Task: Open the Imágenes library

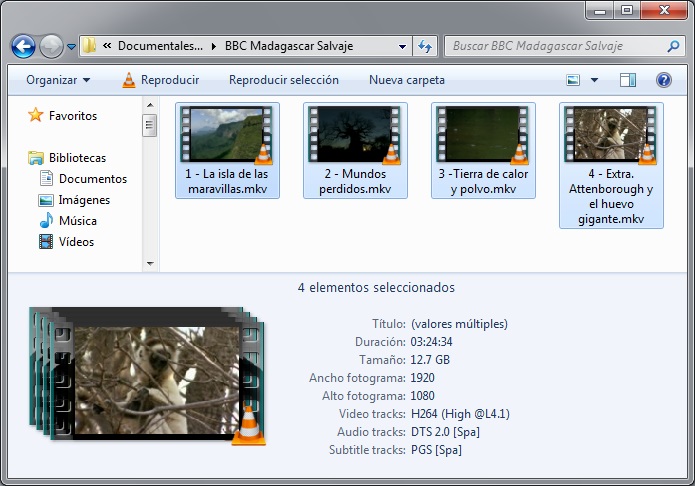Action: pos(84,200)
